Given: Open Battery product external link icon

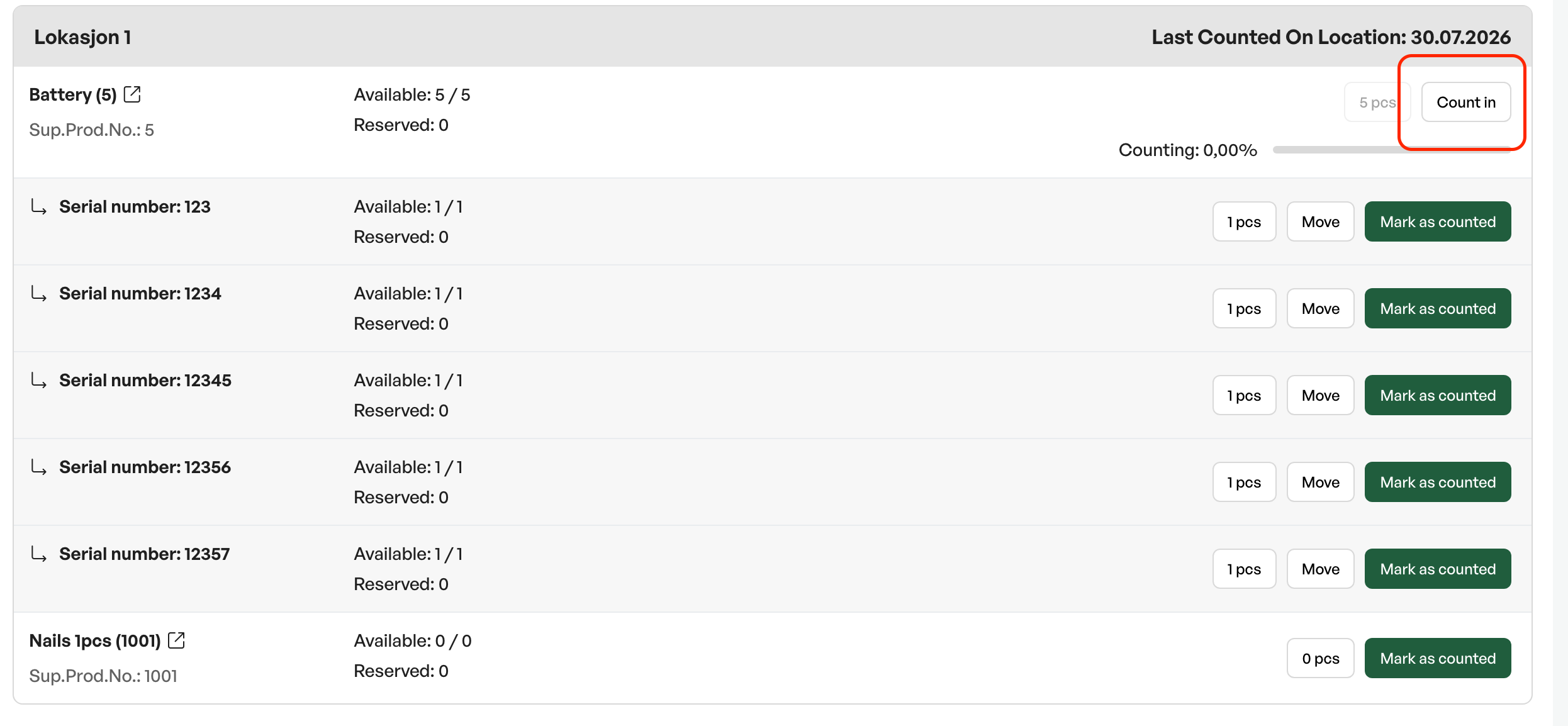Looking at the screenshot, I should tap(132, 94).
